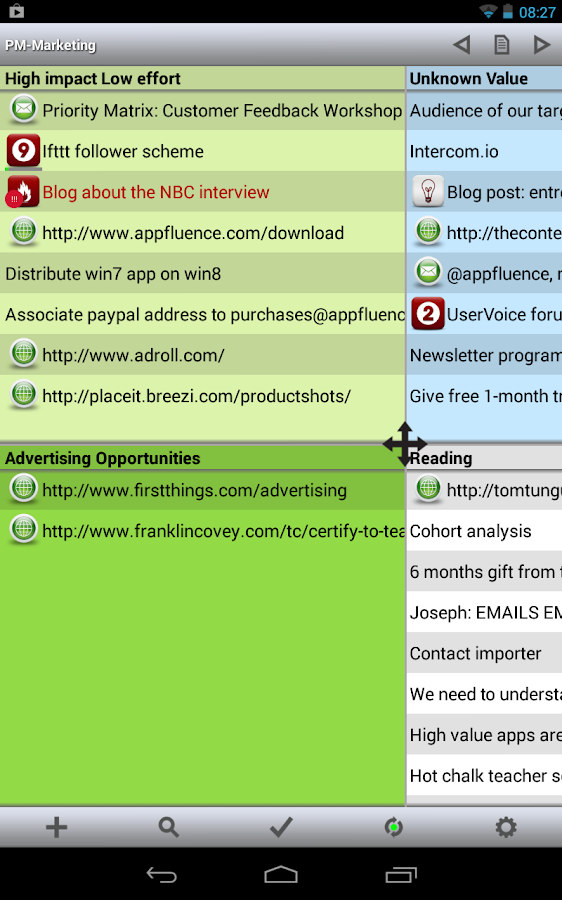The width and height of the screenshot is (562, 900).
Task: Open http://www.adroll.com/ link item
Action: [203, 355]
